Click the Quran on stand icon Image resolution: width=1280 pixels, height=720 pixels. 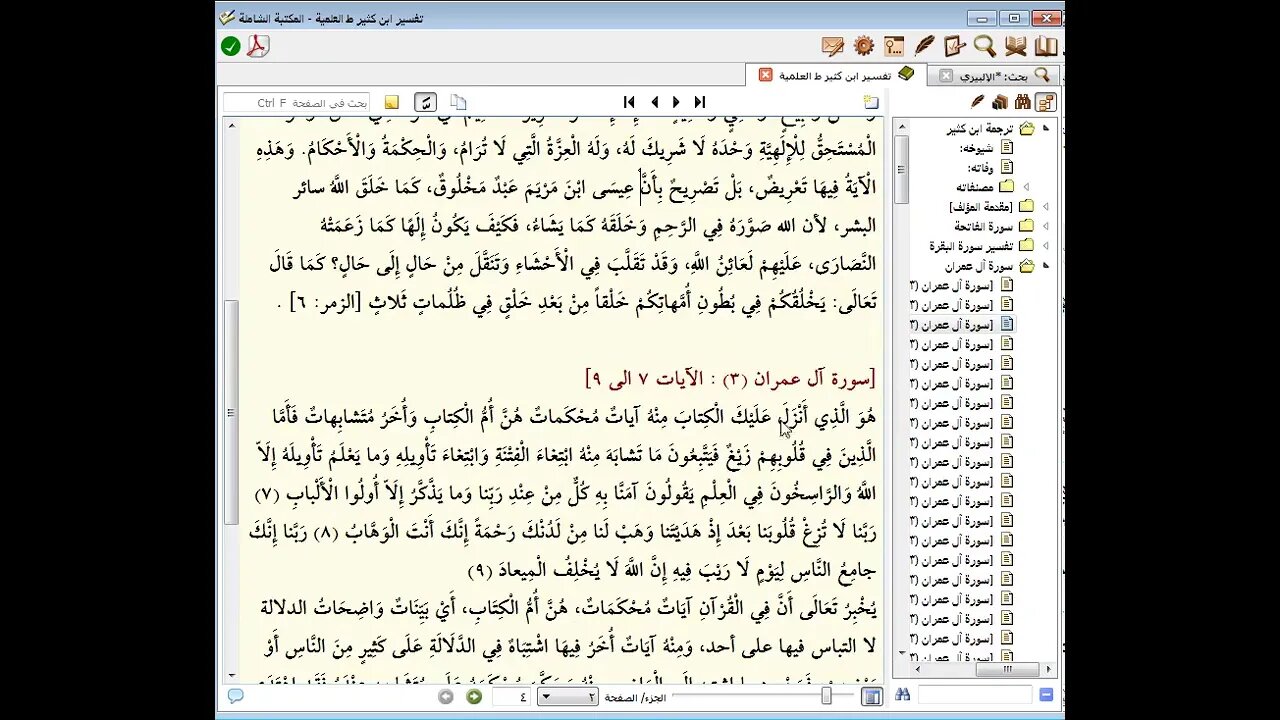[1016, 46]
